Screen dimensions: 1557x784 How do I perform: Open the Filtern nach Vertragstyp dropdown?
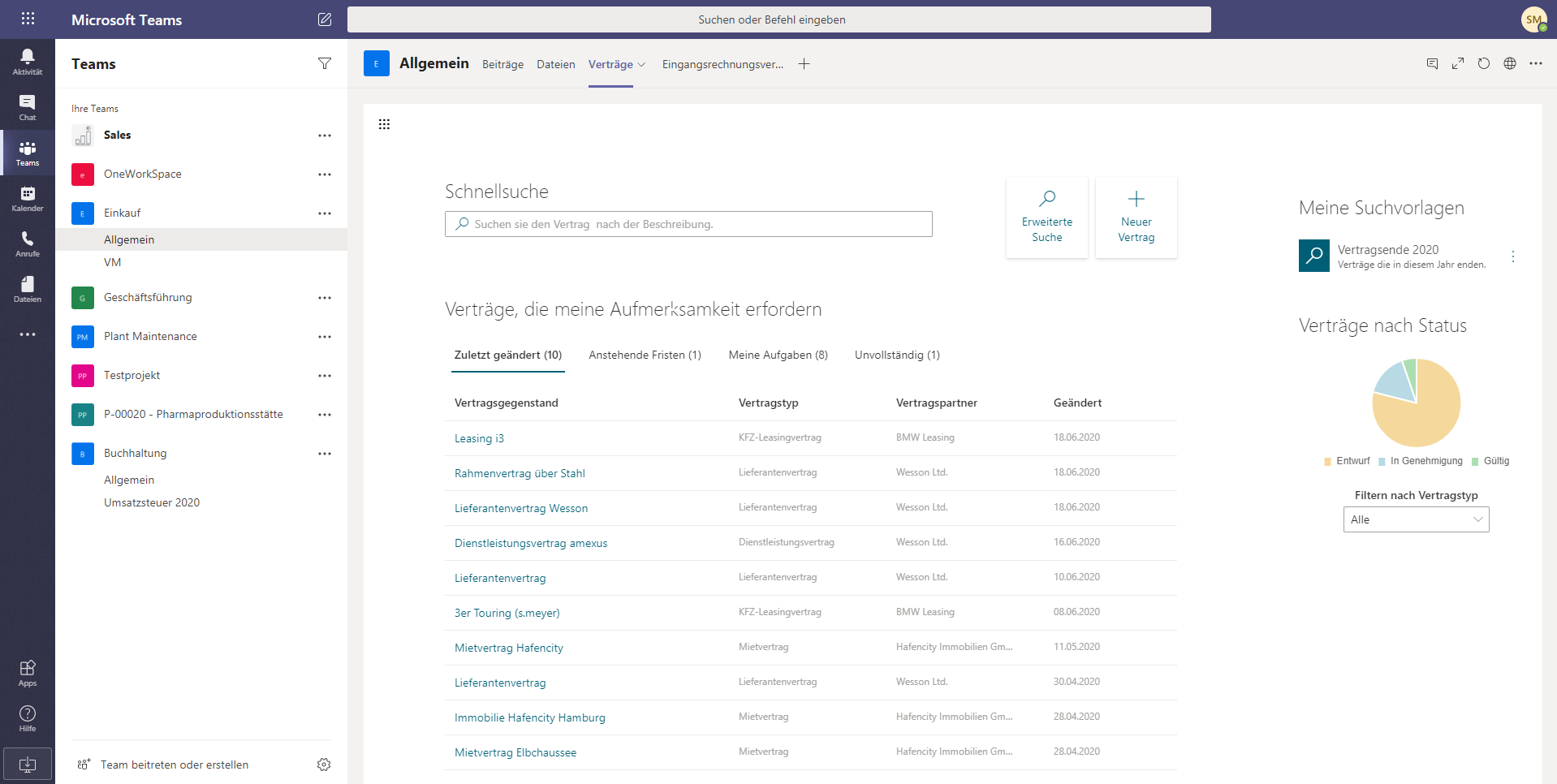pyautogui.click(x=1416, y=519)
